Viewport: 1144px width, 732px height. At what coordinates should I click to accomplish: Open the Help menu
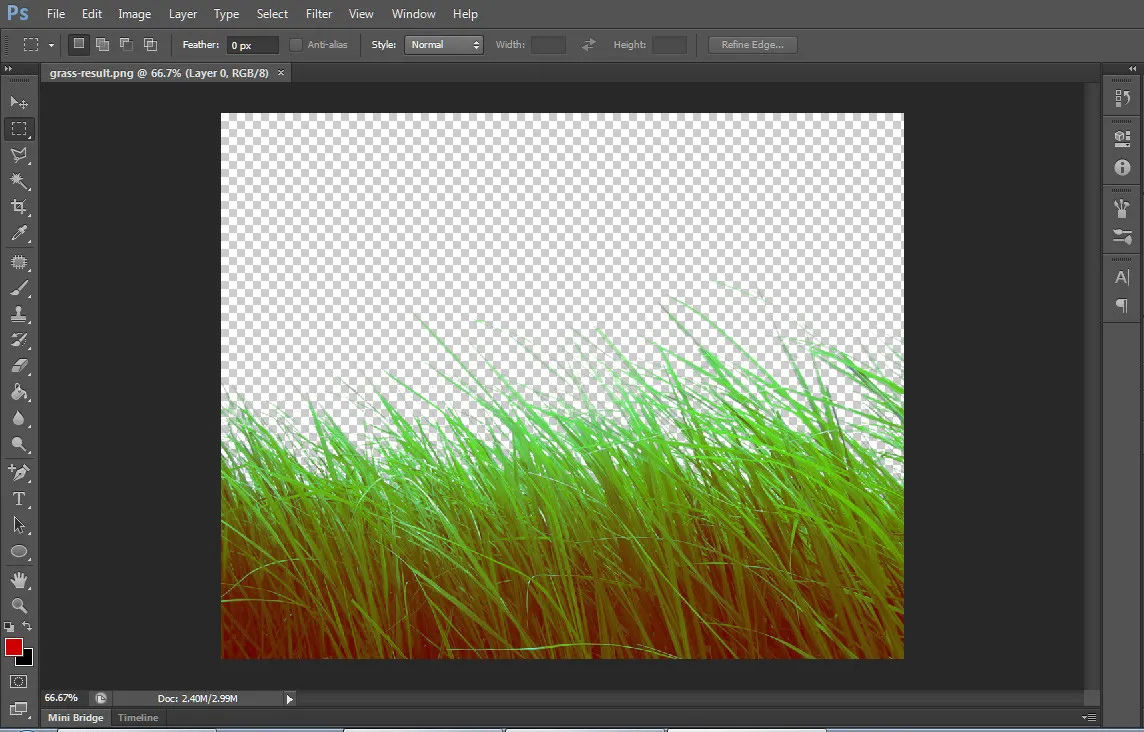[x=465, y=14]
